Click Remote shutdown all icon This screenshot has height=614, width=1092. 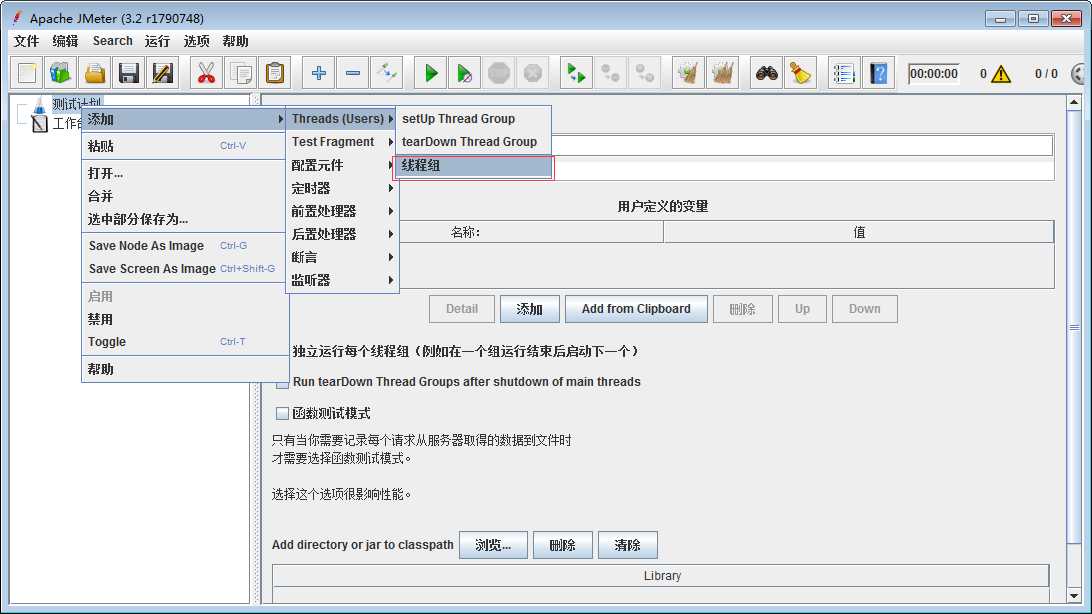coord(645,73)
